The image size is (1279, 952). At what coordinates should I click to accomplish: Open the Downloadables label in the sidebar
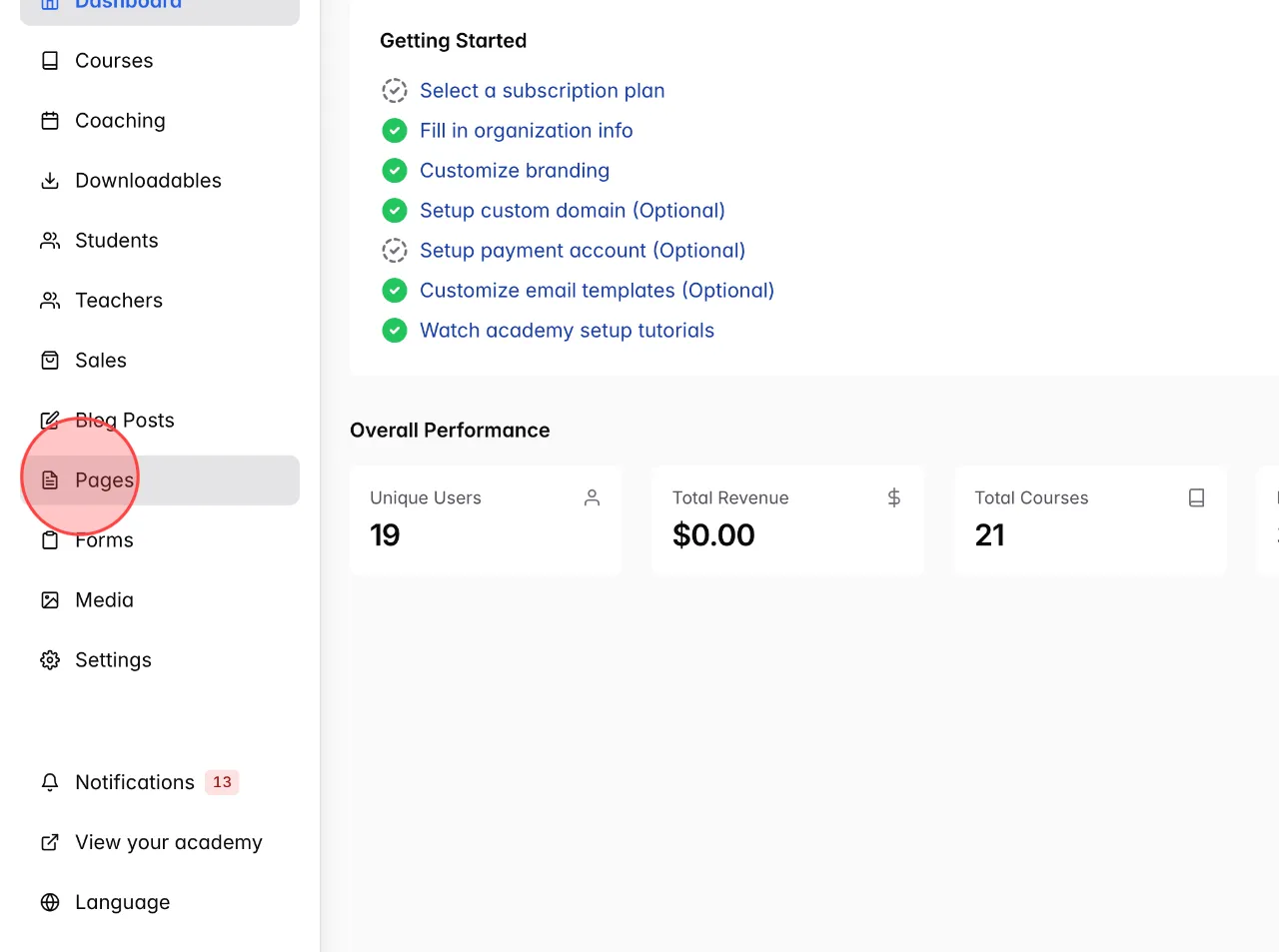point(149,181)
